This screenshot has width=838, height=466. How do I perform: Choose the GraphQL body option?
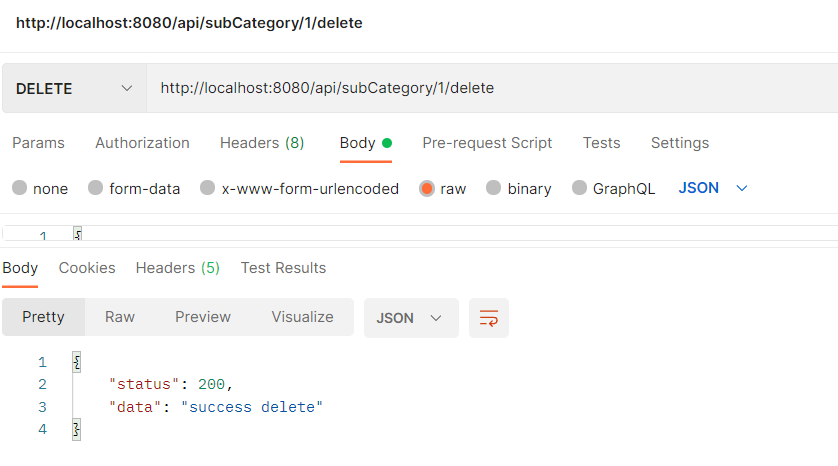pos(613,189)
